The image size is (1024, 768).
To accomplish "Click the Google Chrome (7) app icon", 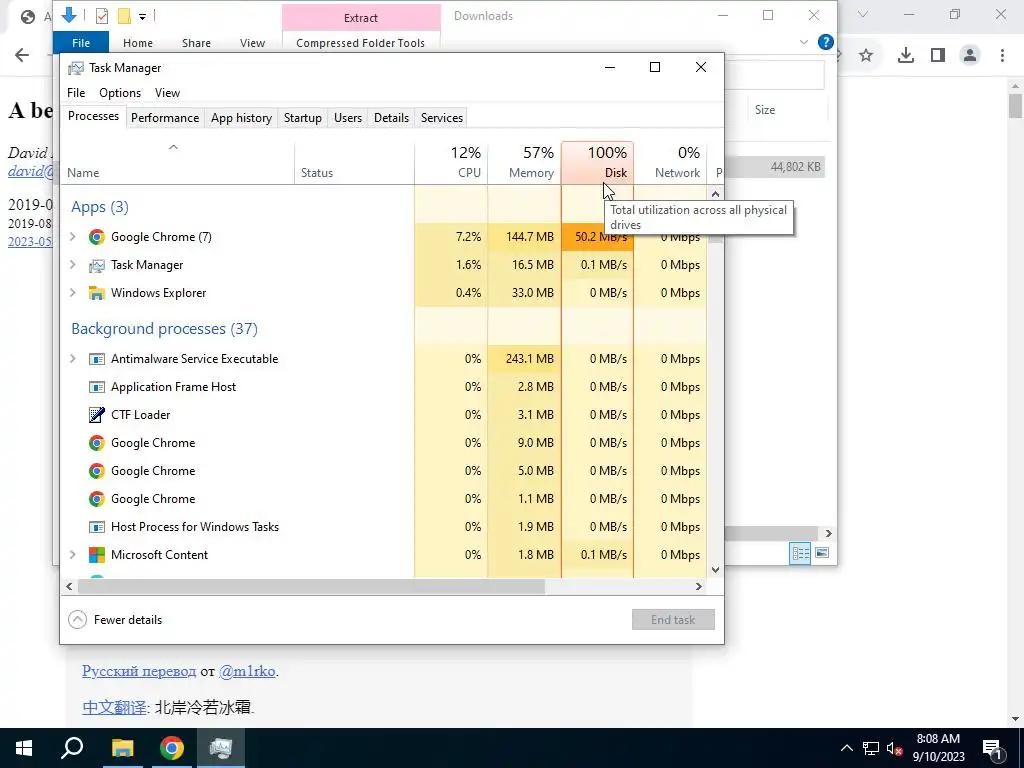I will pos(97,237).
